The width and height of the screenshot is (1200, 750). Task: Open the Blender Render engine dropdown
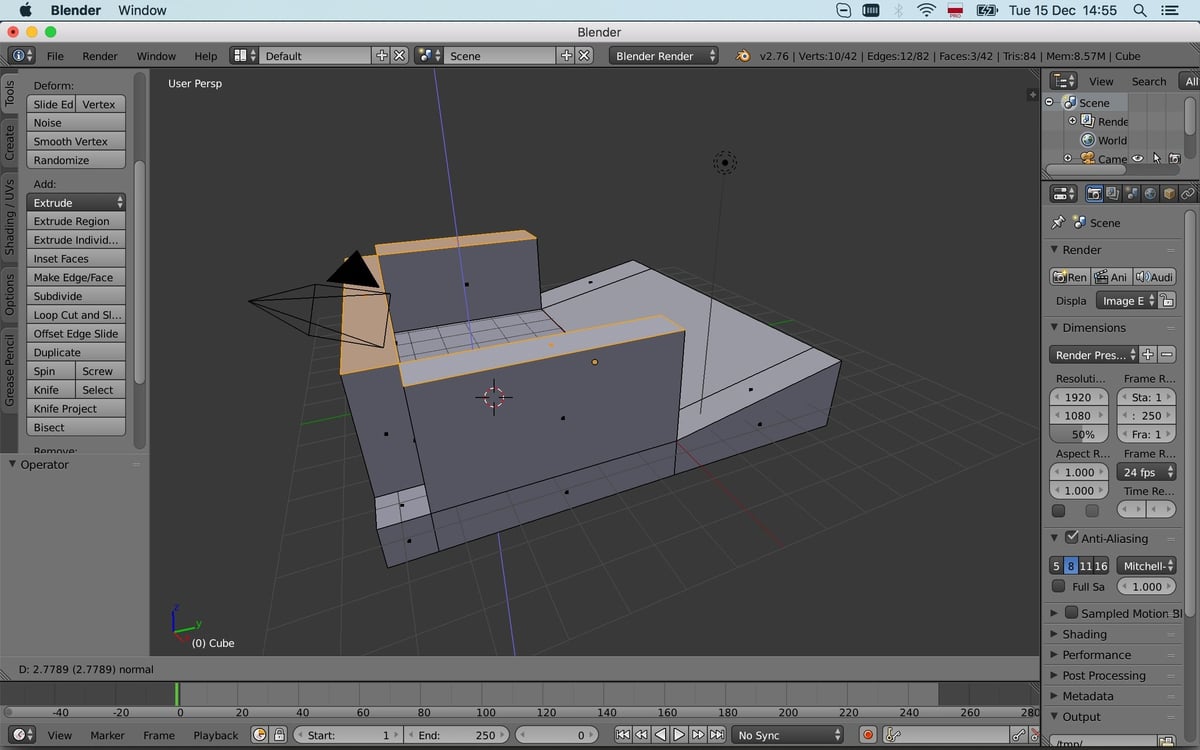(664, 56)
